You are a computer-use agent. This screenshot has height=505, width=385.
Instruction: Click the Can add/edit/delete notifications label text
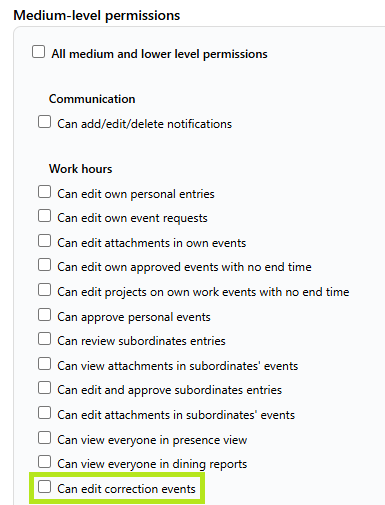pos(144,124)
